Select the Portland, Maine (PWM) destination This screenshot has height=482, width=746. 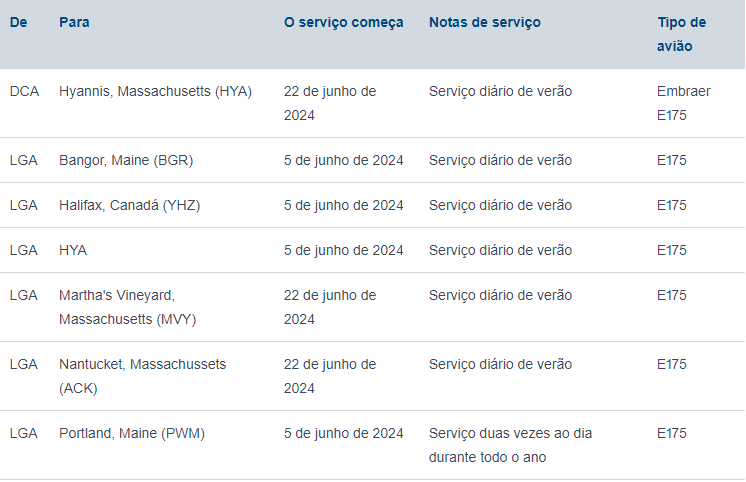tap(132, 433)
